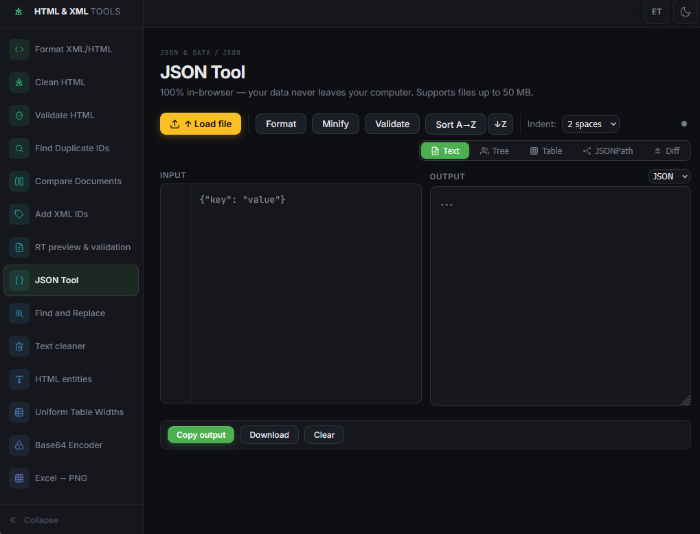Click the Validate HTML shield icon
This screenshot has height=534, width=700.
pos(19,115)
